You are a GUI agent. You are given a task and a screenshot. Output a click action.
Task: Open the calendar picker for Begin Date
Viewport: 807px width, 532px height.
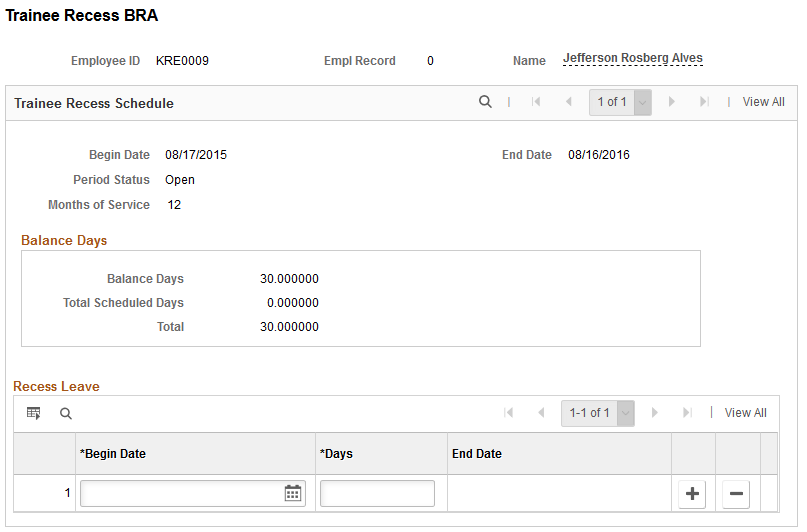pos(293,493)
